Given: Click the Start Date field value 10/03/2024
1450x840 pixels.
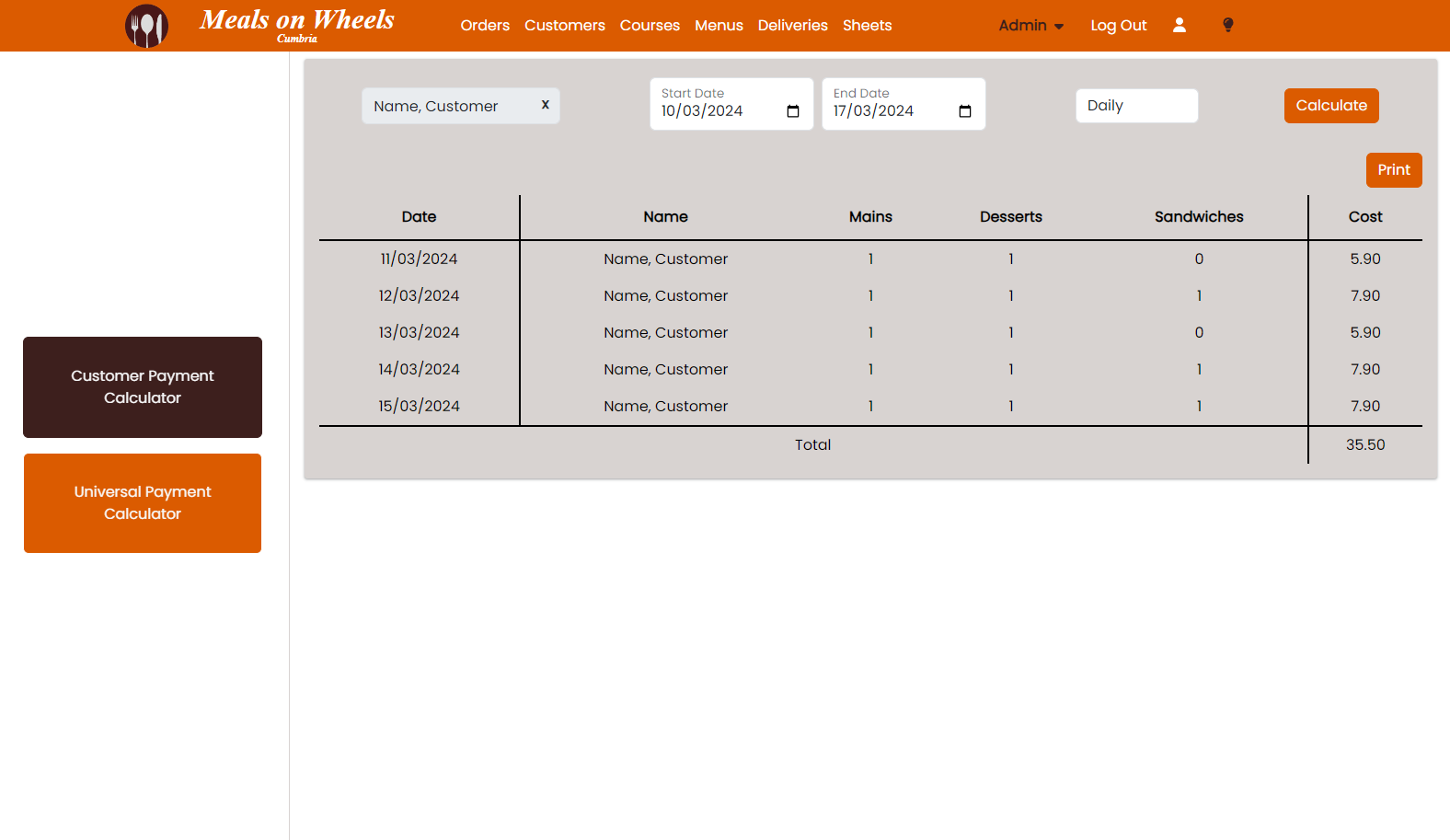Looking at the screenshot, I should [702, 111].
